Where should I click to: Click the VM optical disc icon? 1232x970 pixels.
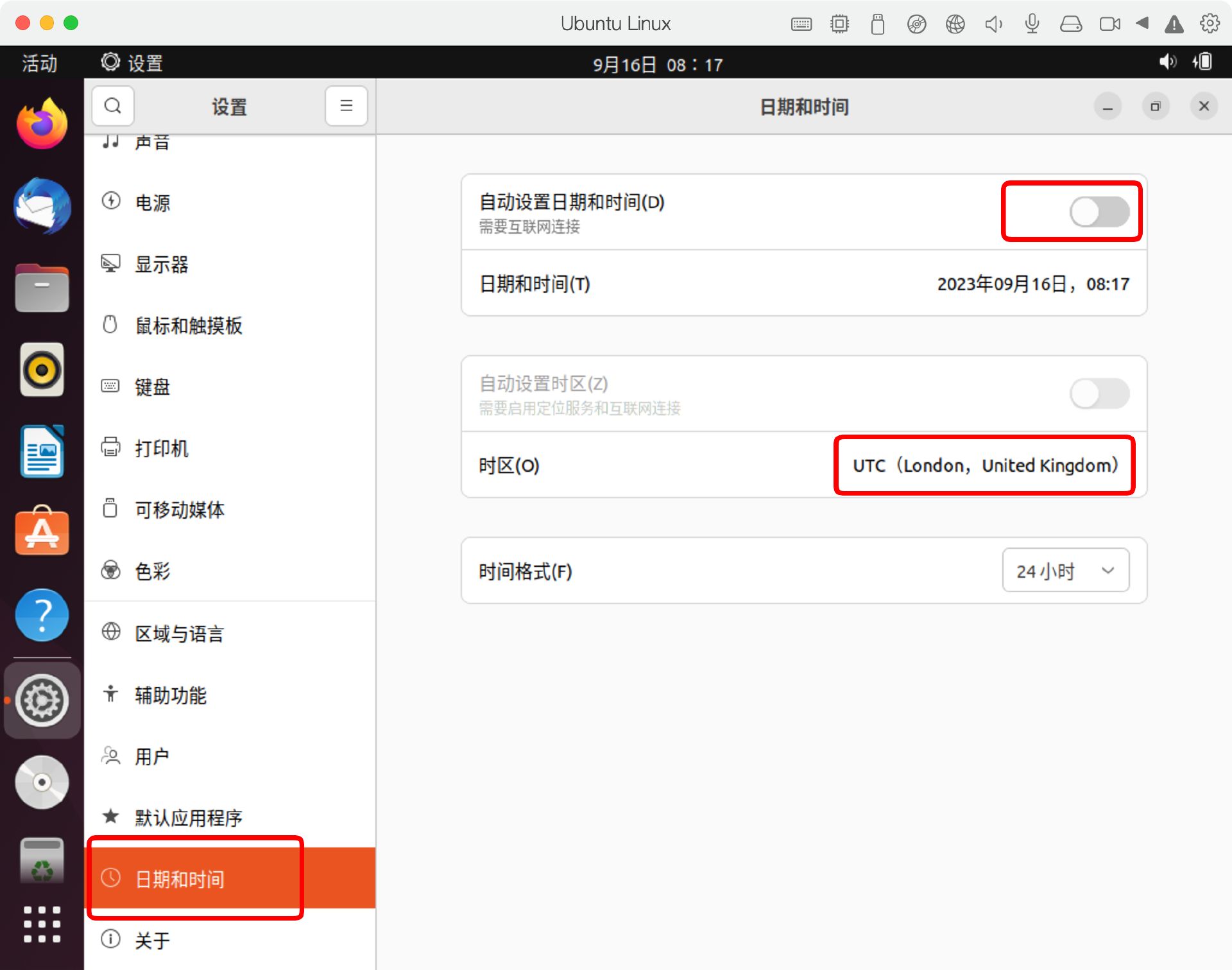click(x=916, y=24)
